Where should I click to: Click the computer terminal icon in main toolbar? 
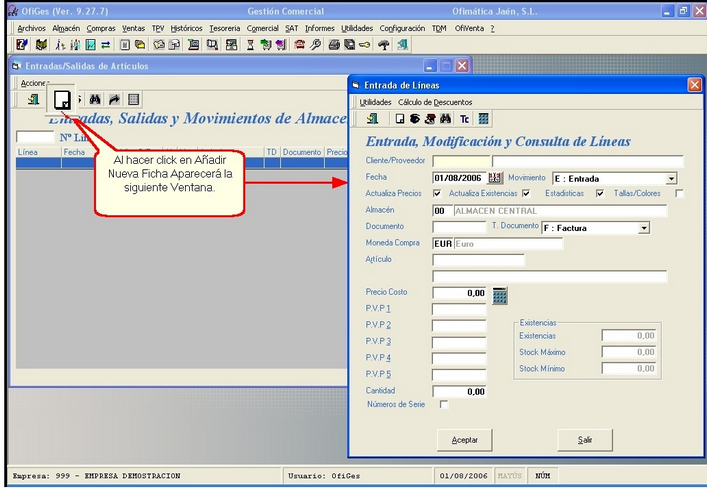193,45
